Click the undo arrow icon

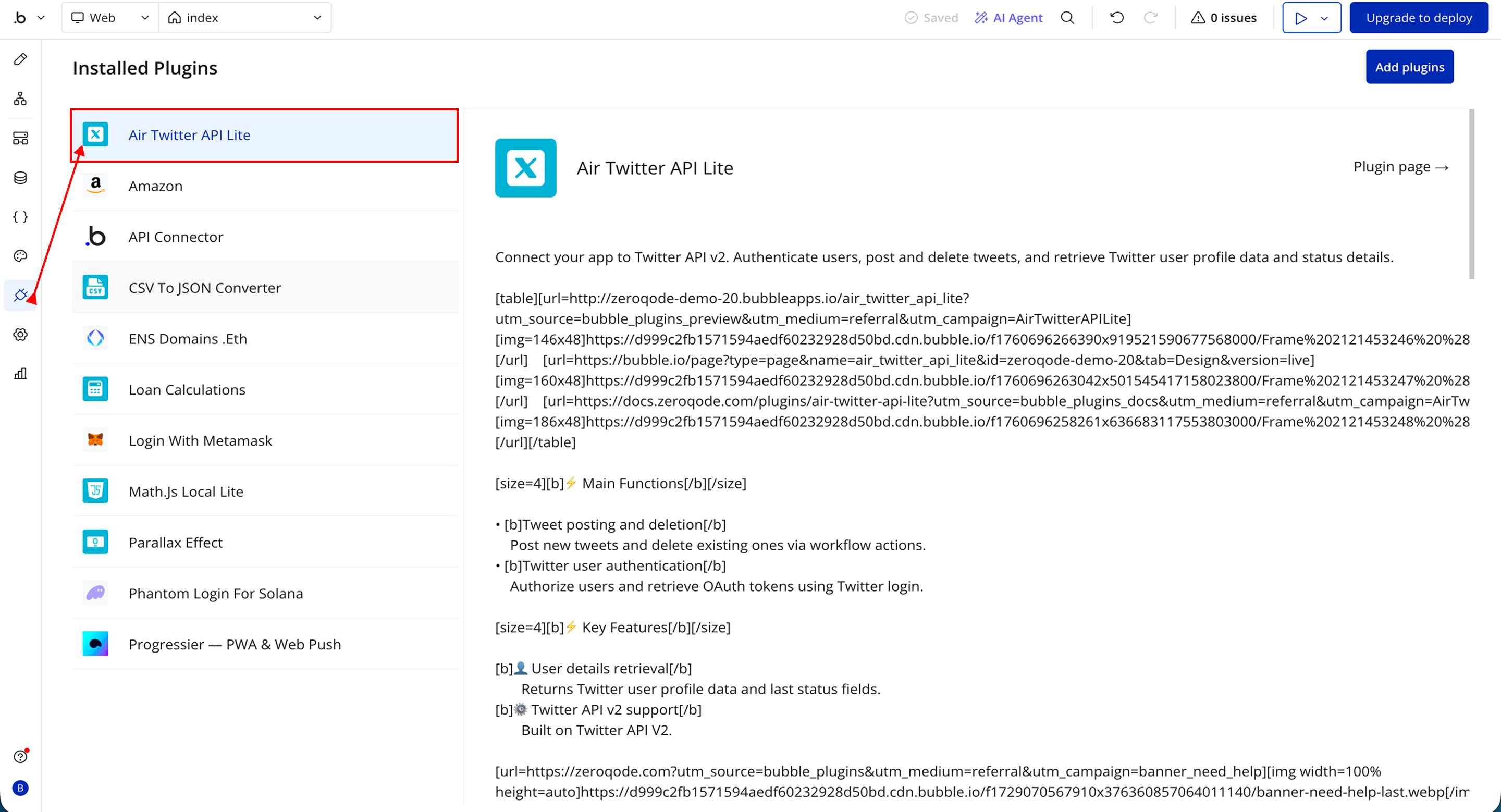pyautogui.click(x=1116, y=18)
